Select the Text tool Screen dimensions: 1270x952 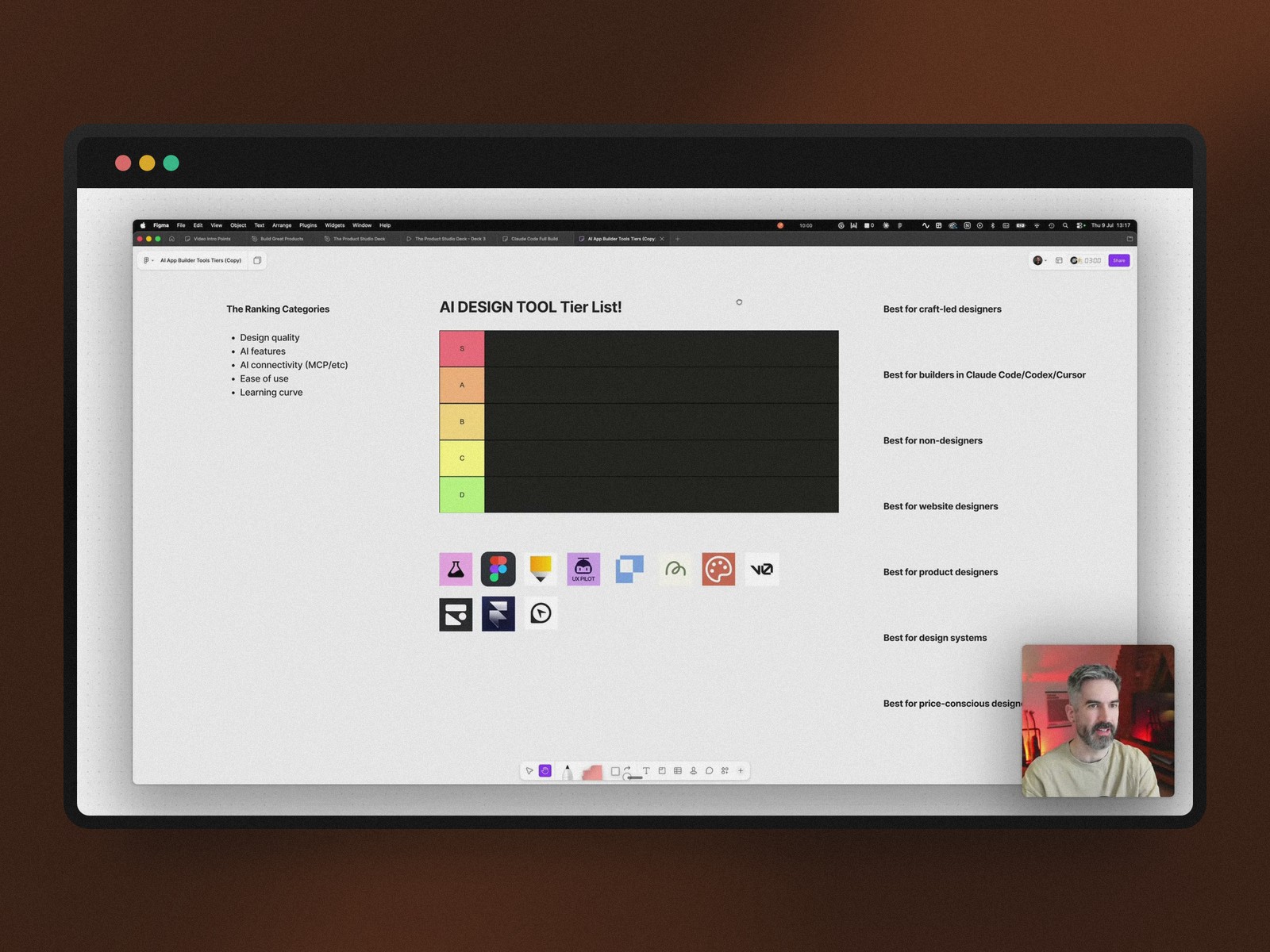646,771
